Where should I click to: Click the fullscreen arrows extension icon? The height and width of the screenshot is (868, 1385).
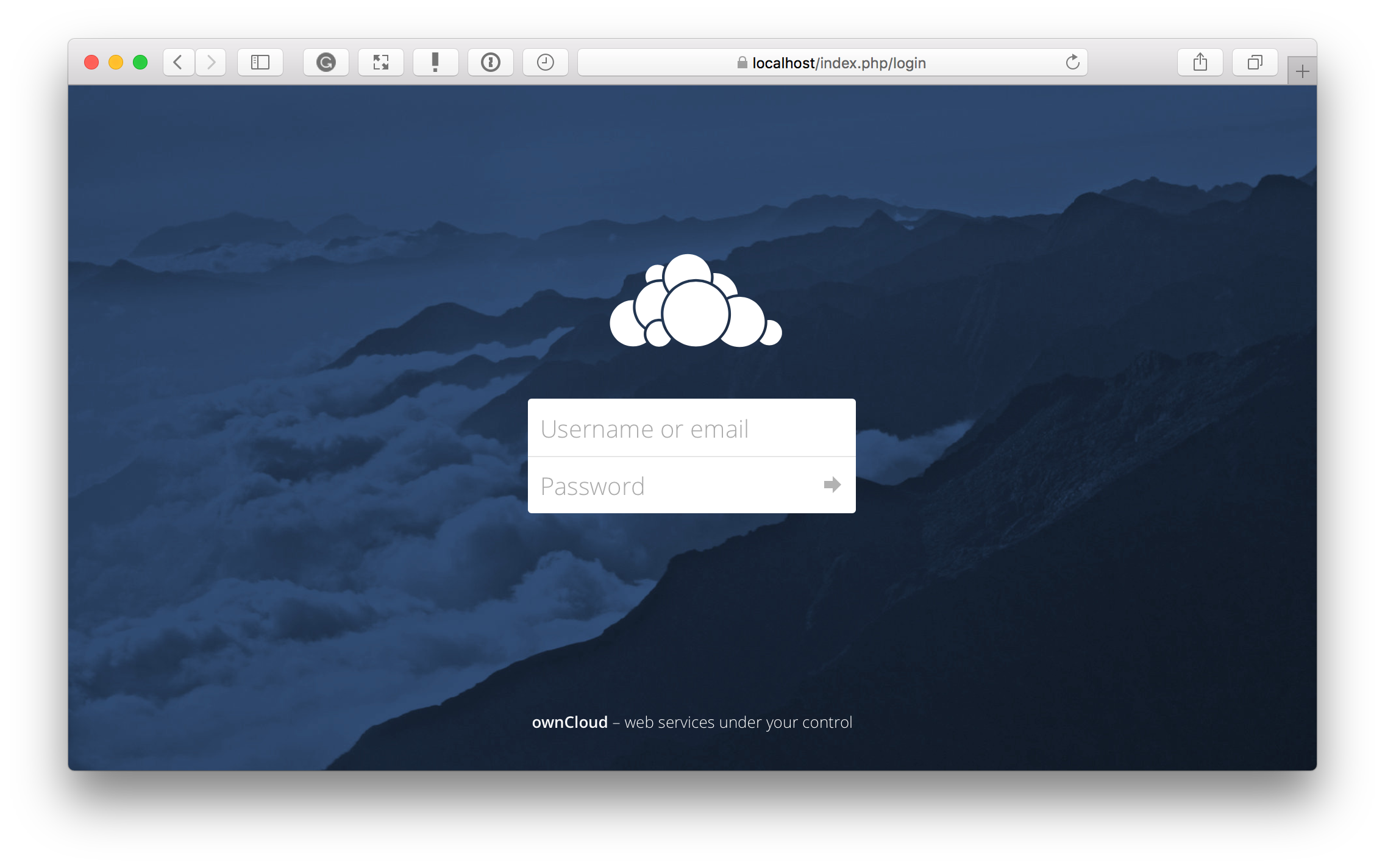tap(381, 62)
